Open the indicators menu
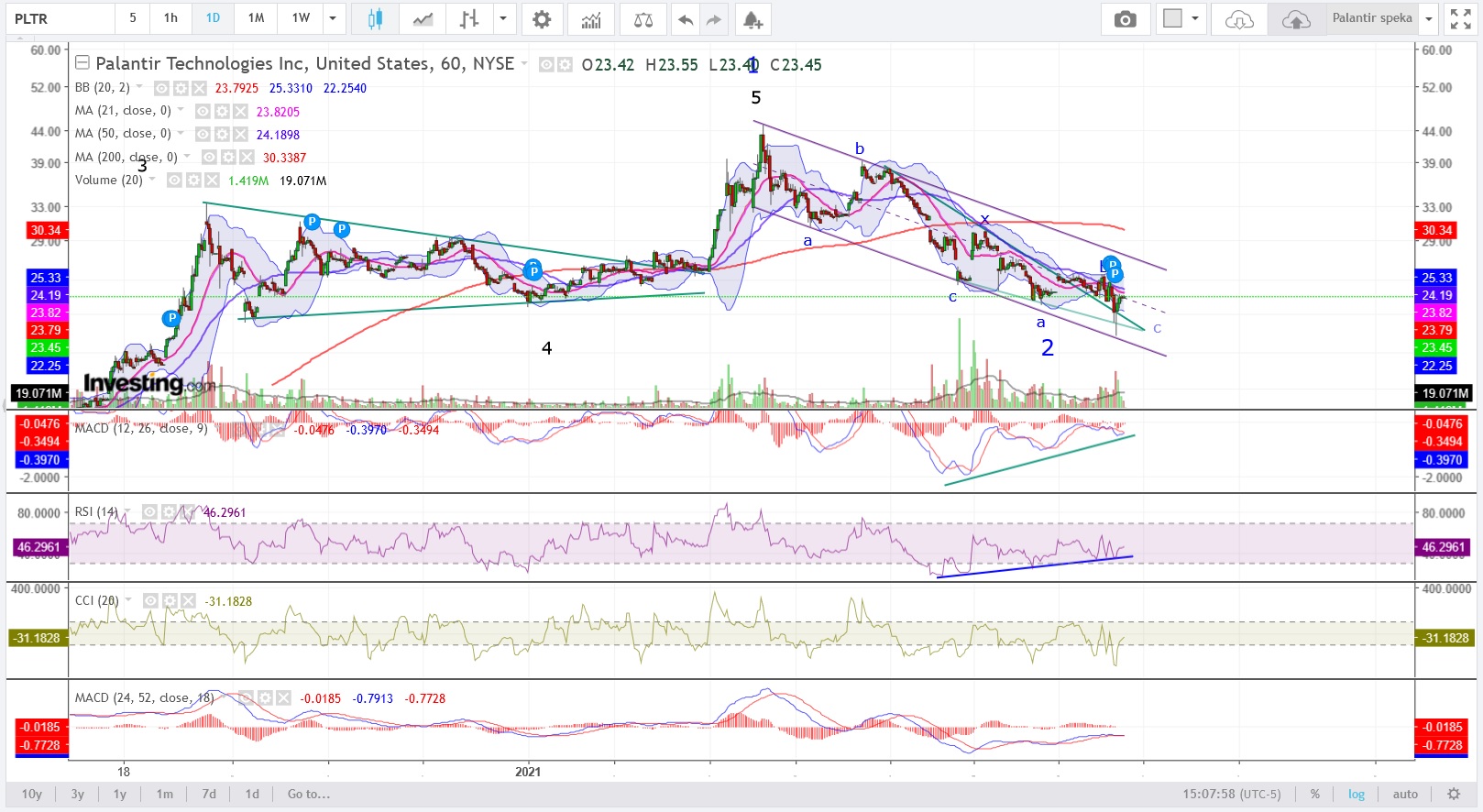 591,19
